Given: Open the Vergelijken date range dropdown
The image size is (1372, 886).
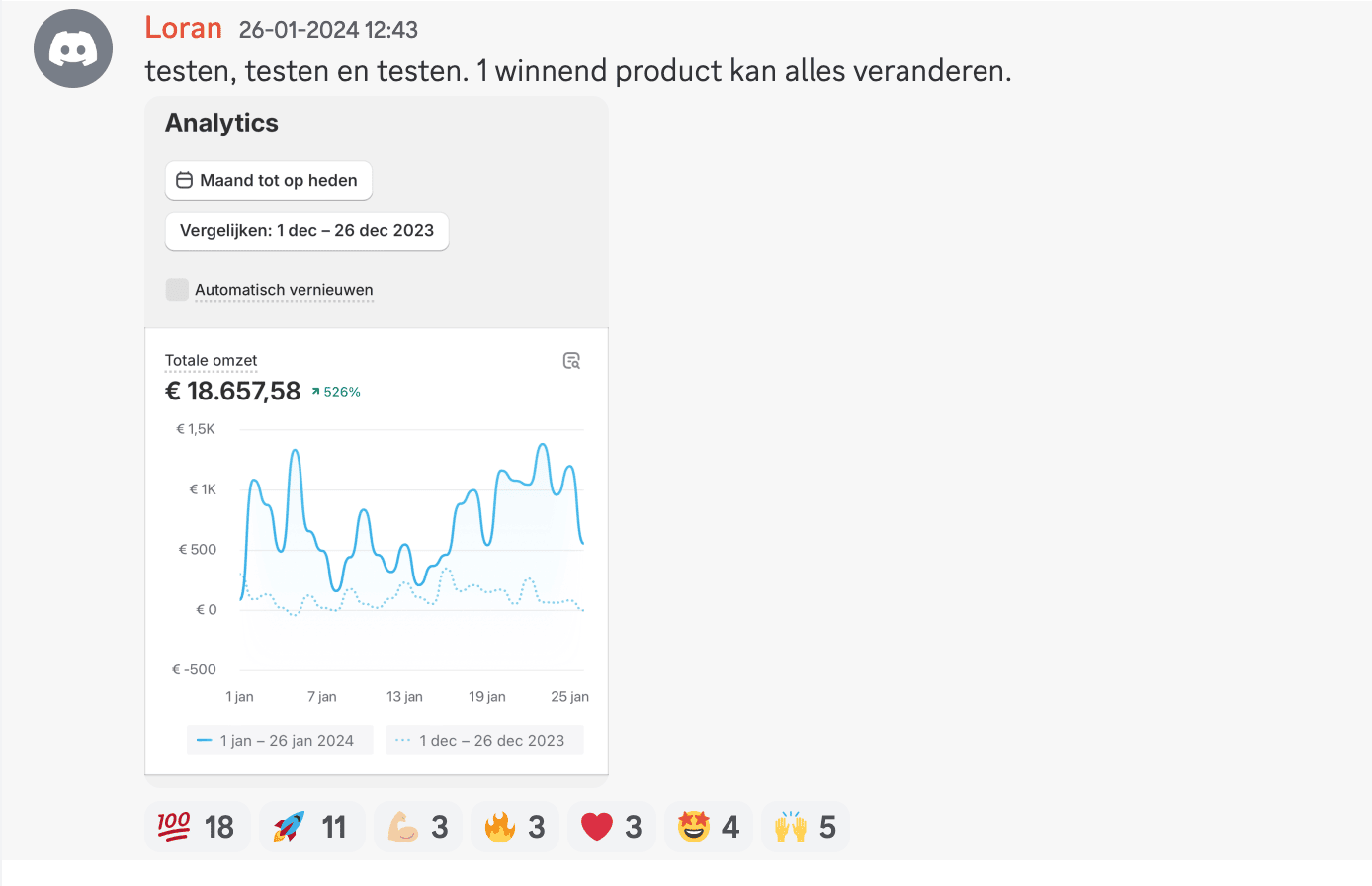Looking at the screenshot, I should pos(306,231).
